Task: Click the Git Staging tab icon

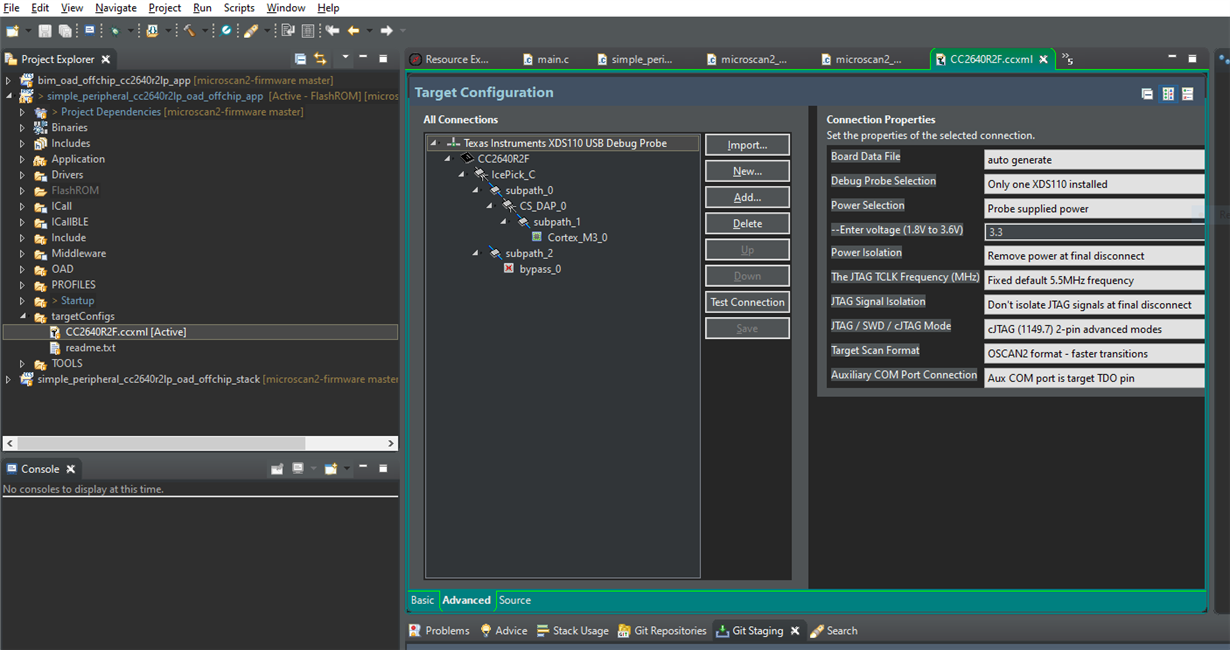Action: [x=723, y=631]
